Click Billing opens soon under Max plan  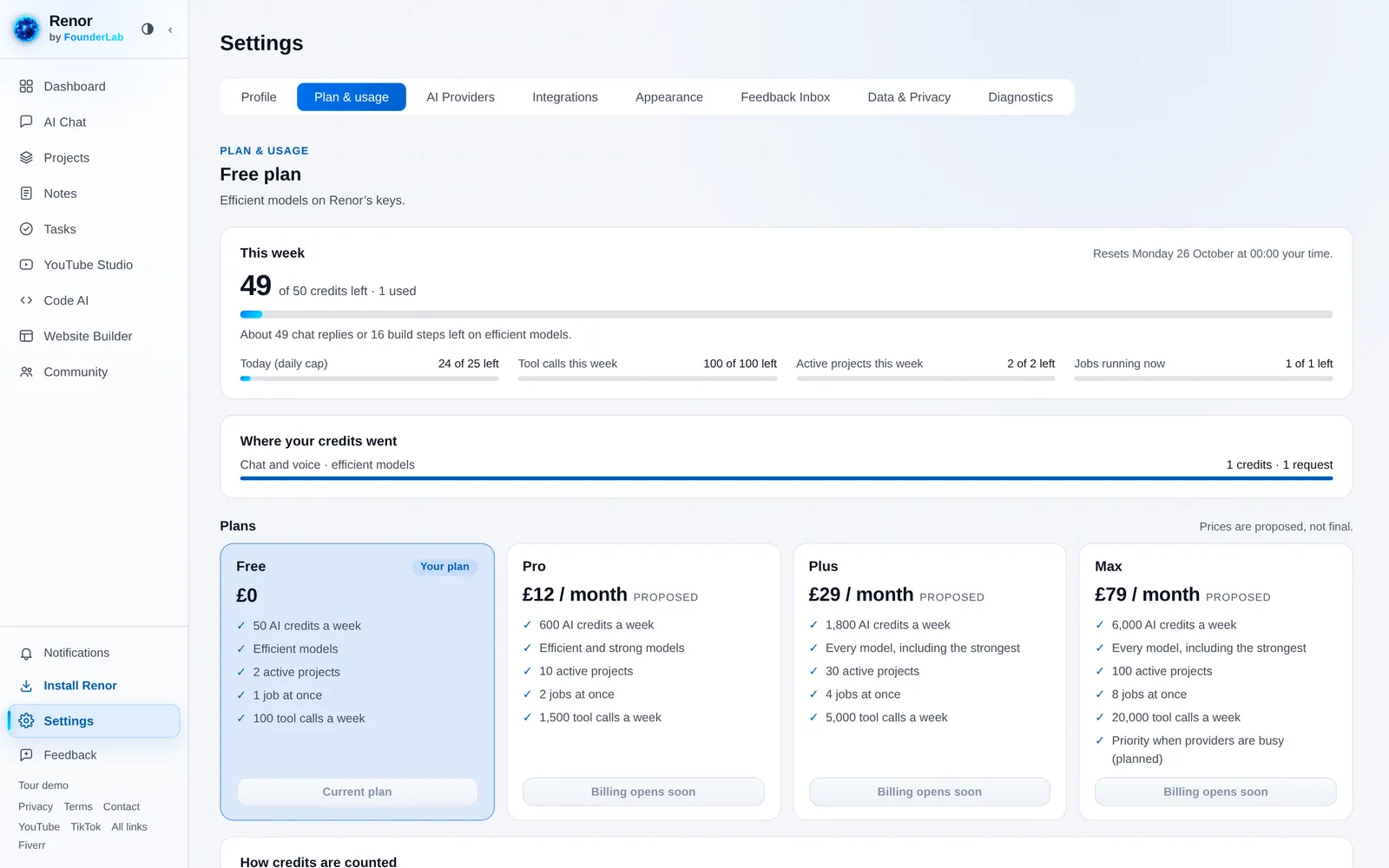pos(1215,792)
